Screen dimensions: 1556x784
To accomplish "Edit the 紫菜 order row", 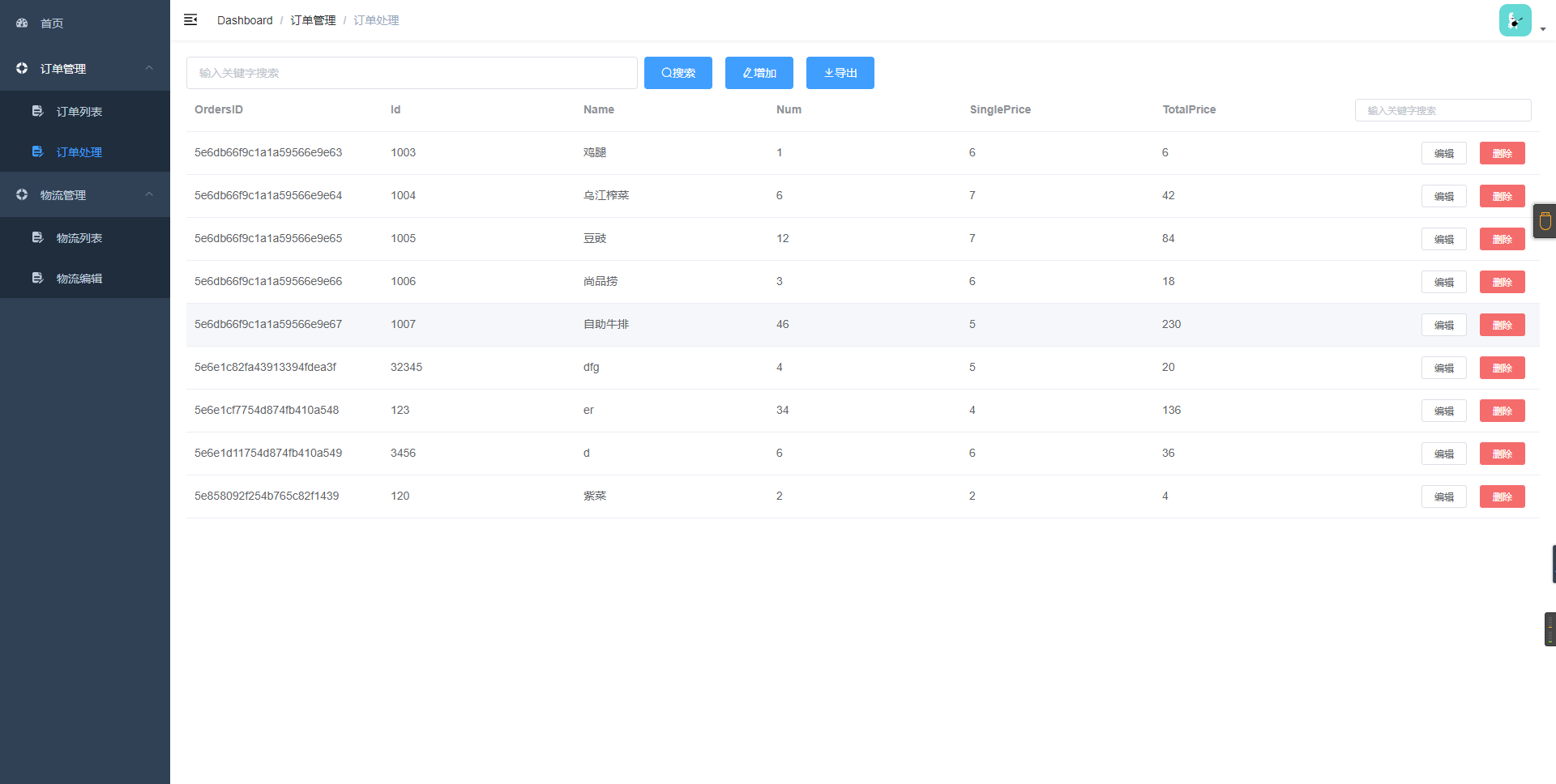I will pyautogui.click(x=1444, y=496).
